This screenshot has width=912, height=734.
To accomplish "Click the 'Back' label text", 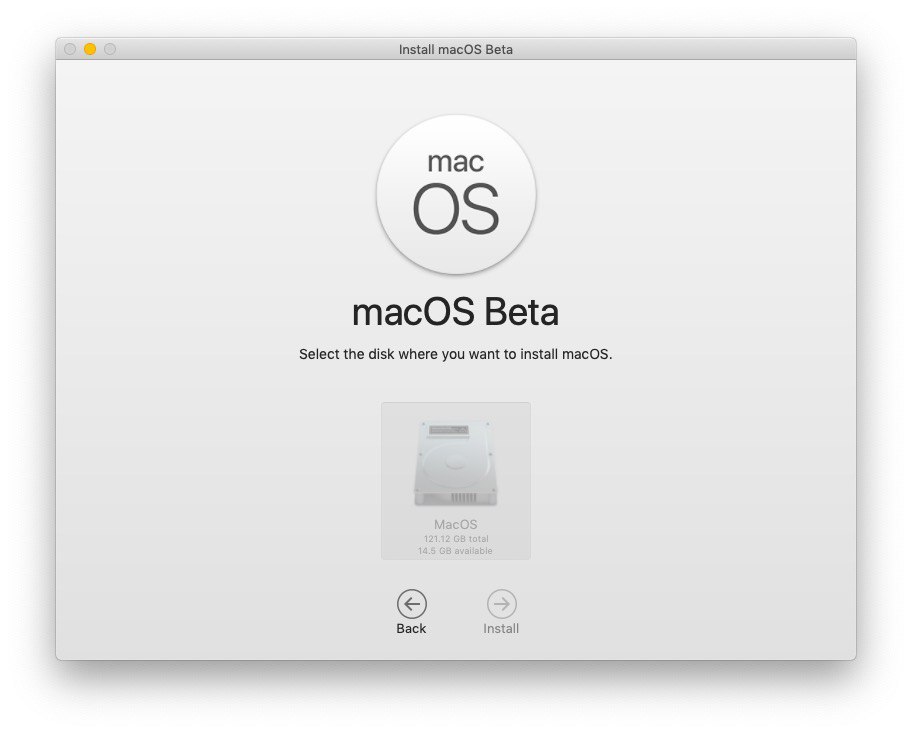I will 411,629.
